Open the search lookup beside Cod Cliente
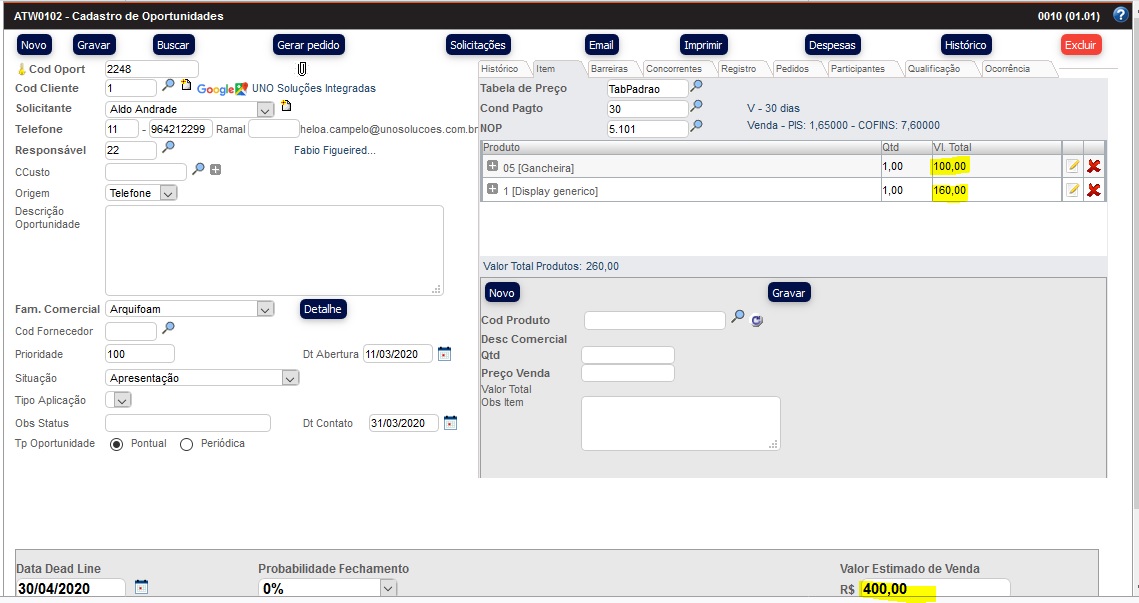Viewport: 1139px width, 603px height. (x=168, y=87)
